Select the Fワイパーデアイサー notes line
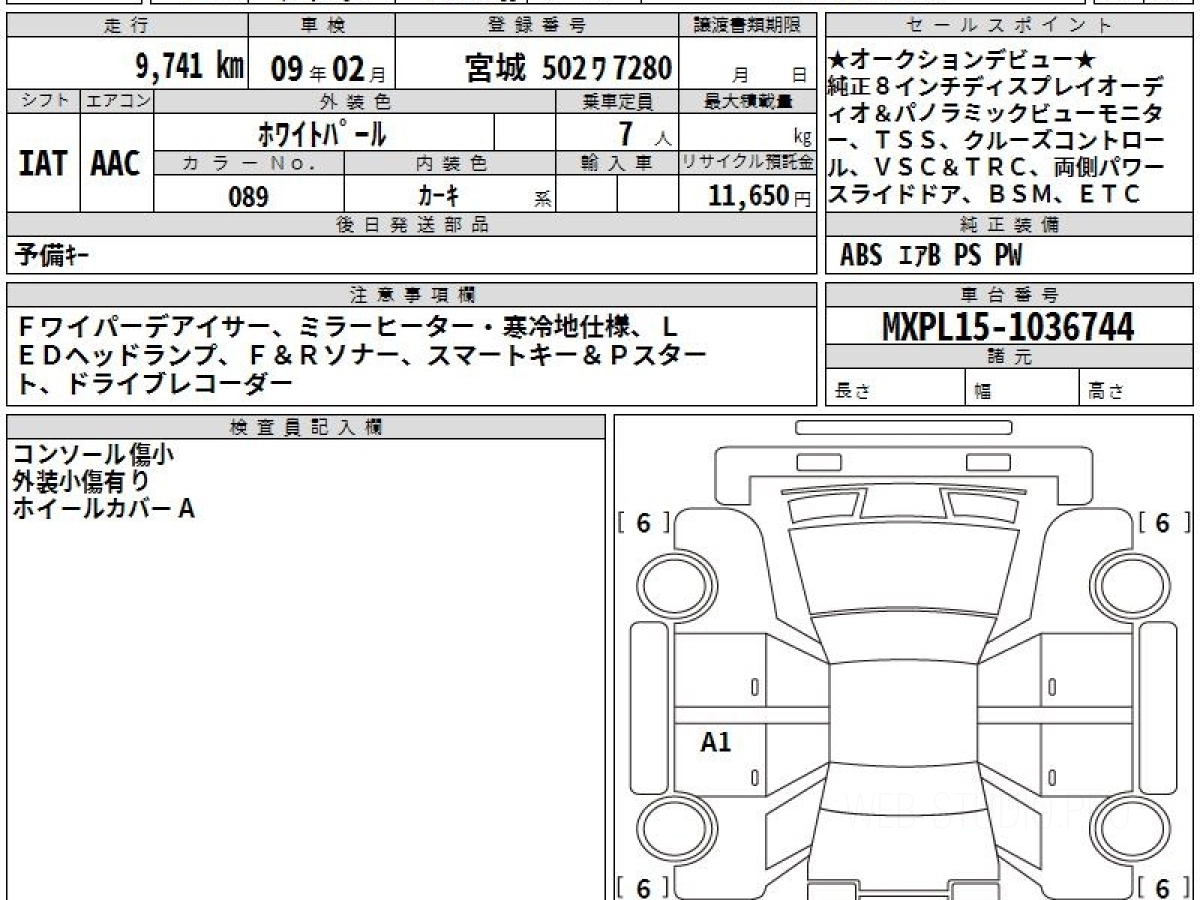The height and width of the screenshot is (900, 1200). tap(348, 327)
